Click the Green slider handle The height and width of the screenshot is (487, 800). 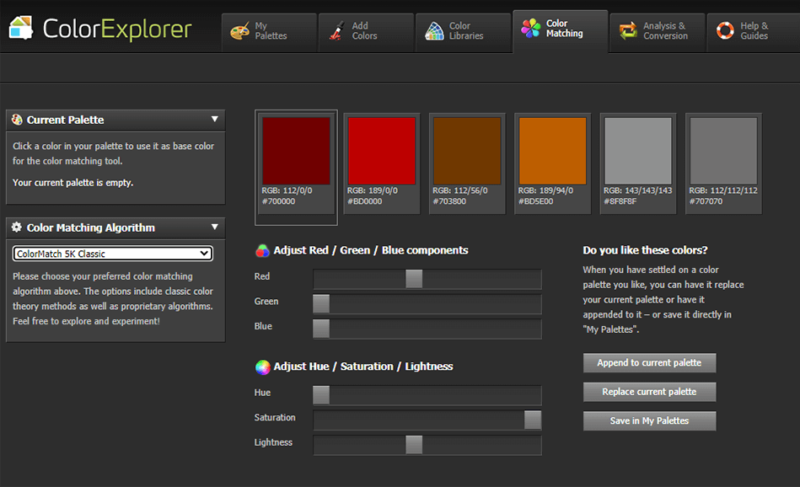coord(321,303)
